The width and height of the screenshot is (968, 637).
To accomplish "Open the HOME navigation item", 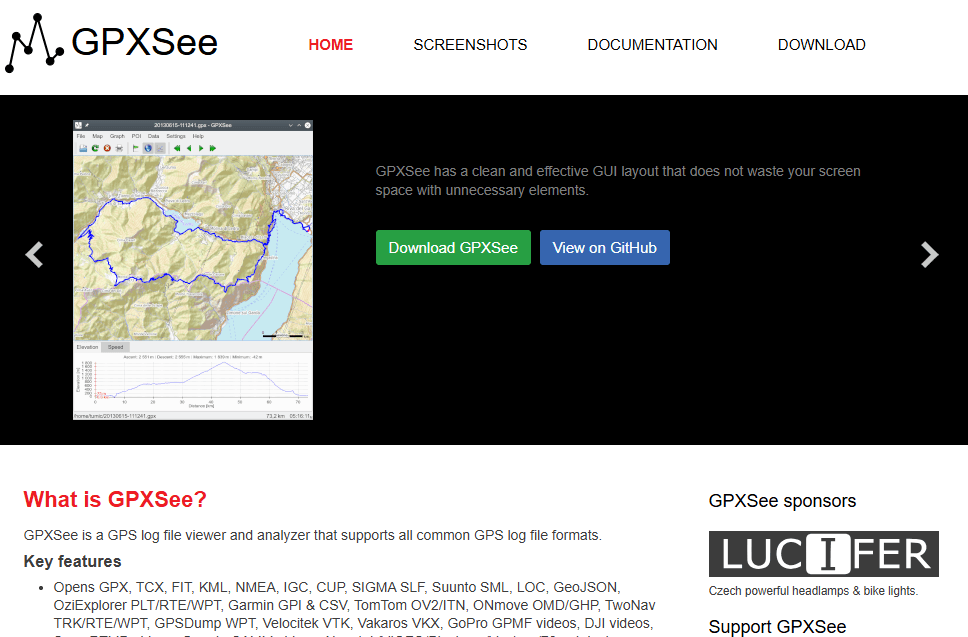I will click(330, 45).
